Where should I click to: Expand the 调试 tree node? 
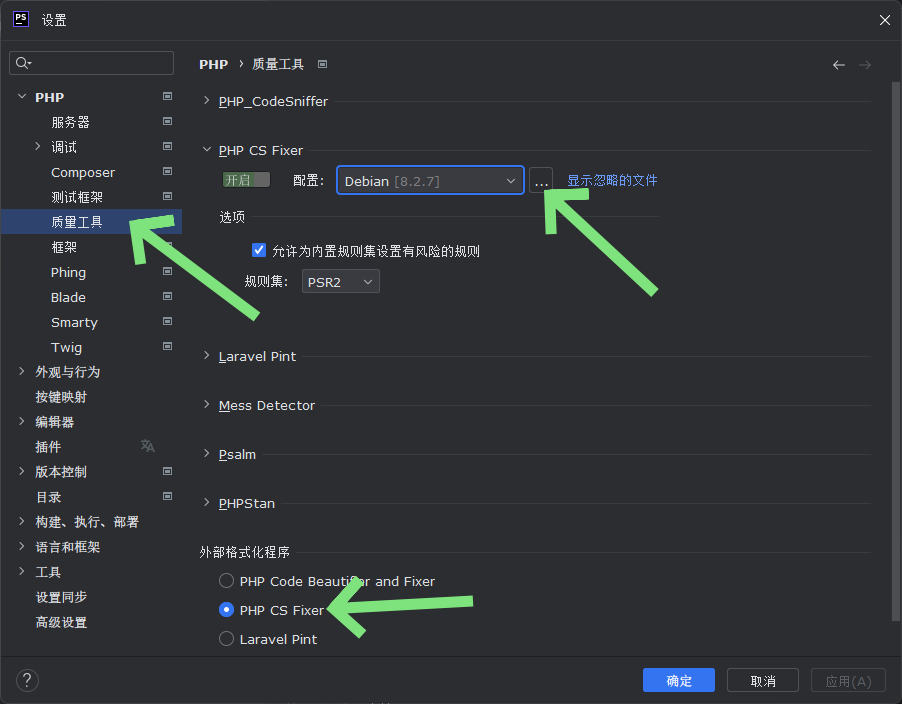(x=37, y=146)
